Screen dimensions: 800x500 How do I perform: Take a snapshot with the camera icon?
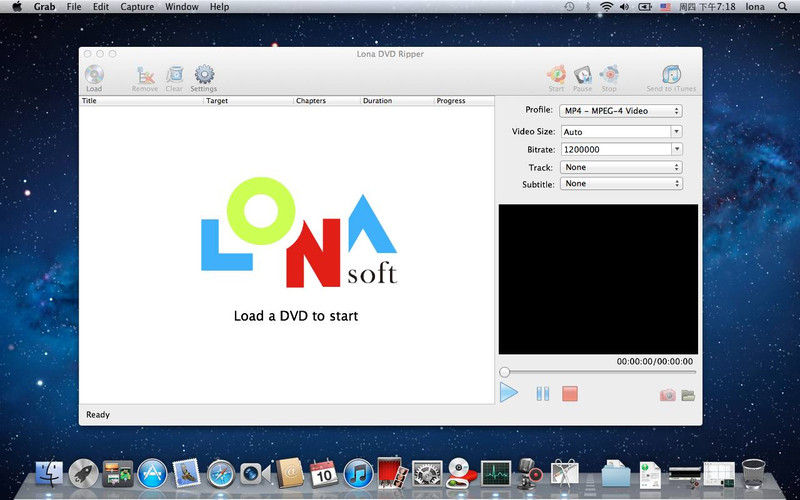click(668, 395)
